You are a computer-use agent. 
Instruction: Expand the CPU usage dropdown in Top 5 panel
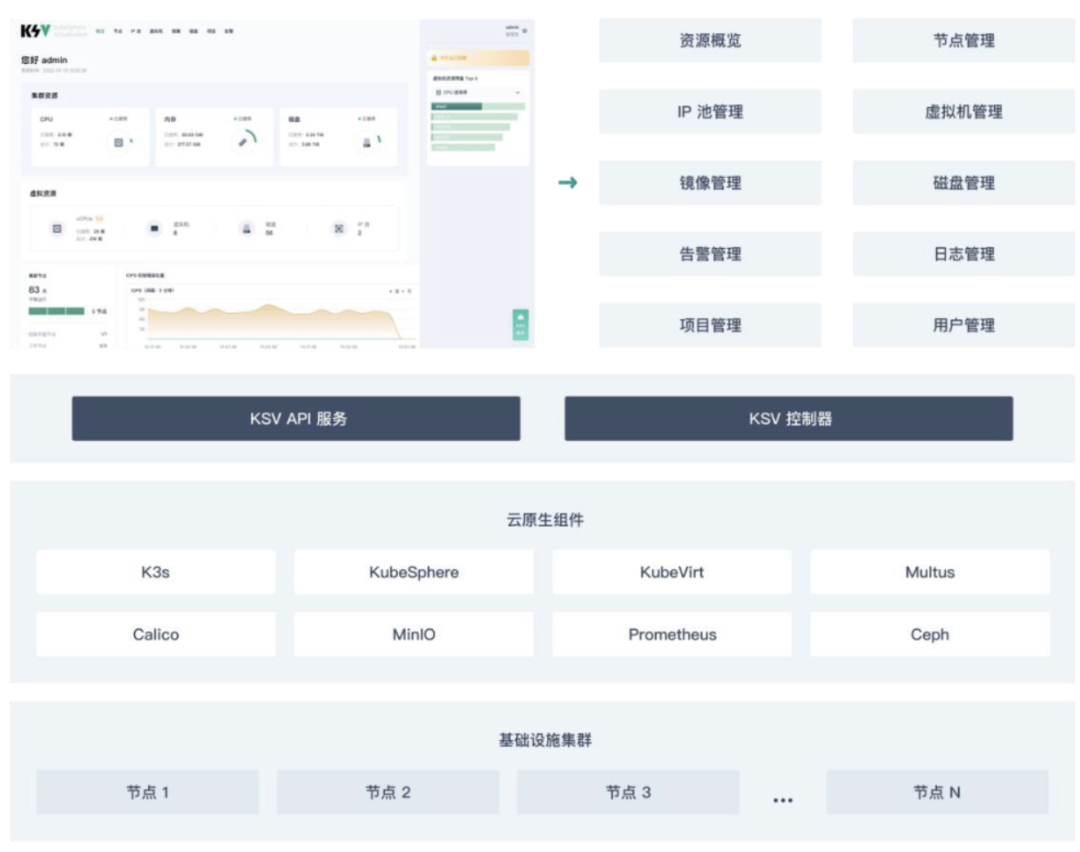point(477,92)
